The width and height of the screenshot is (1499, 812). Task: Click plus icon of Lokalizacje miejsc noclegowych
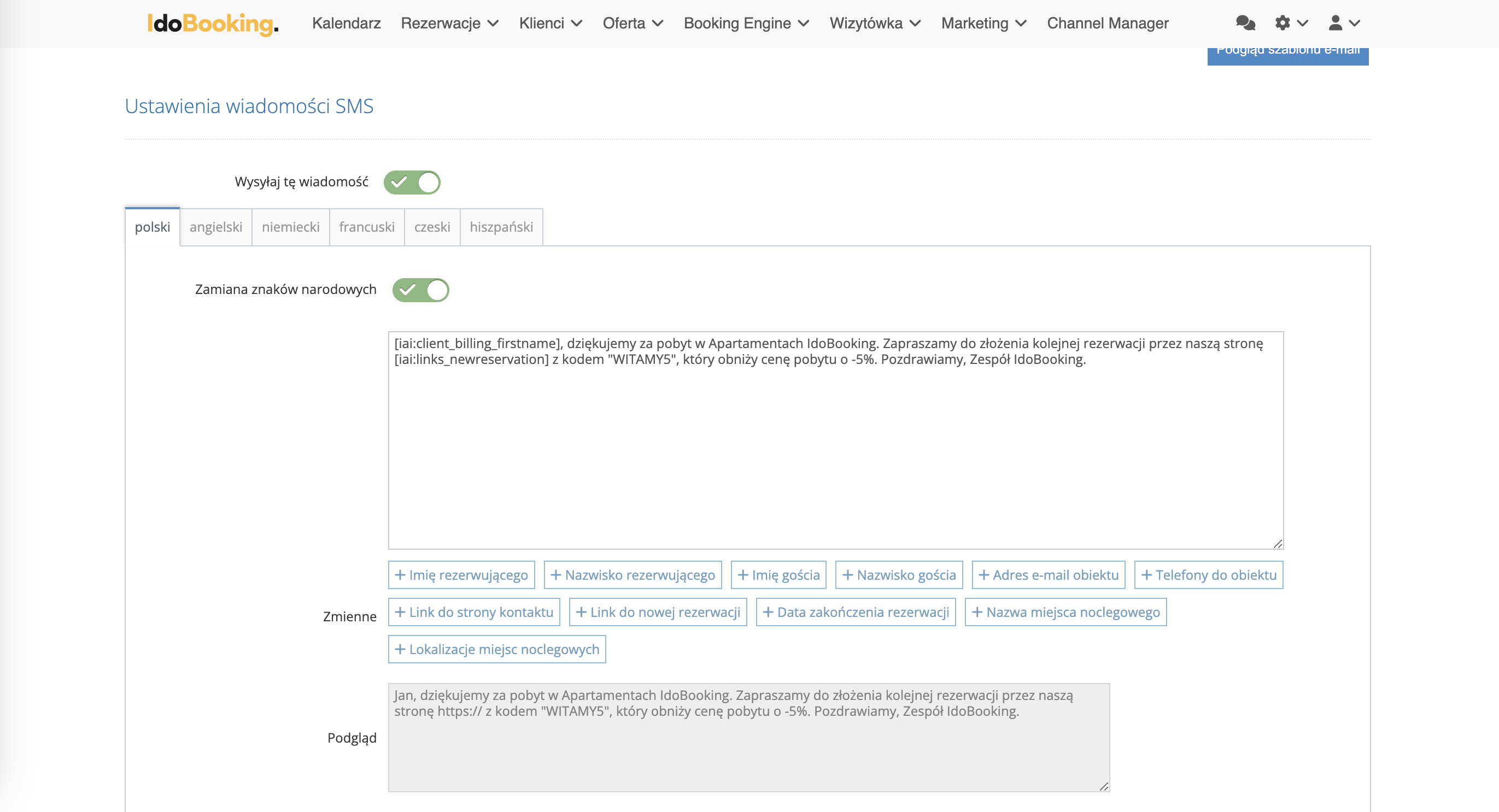pyautogui.click(x=400, y=649)
